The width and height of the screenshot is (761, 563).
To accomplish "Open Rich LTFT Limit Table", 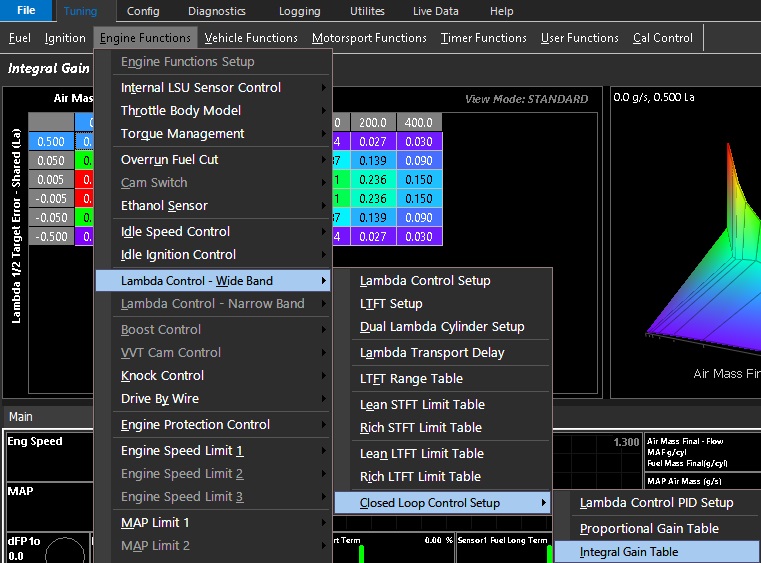I will 443,477.
